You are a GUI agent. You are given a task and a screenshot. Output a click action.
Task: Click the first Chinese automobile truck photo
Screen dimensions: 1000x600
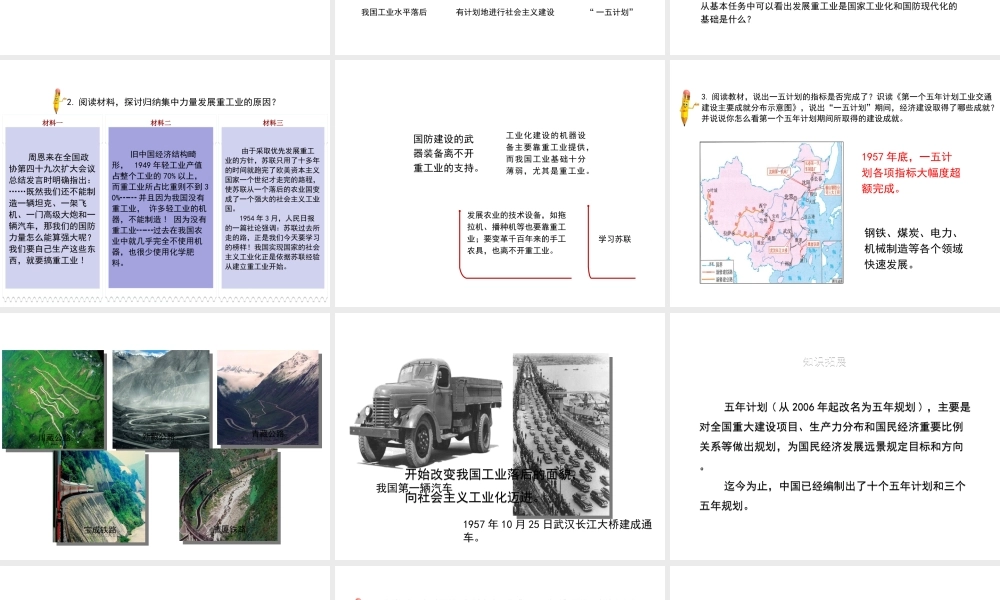pos(426,411)
